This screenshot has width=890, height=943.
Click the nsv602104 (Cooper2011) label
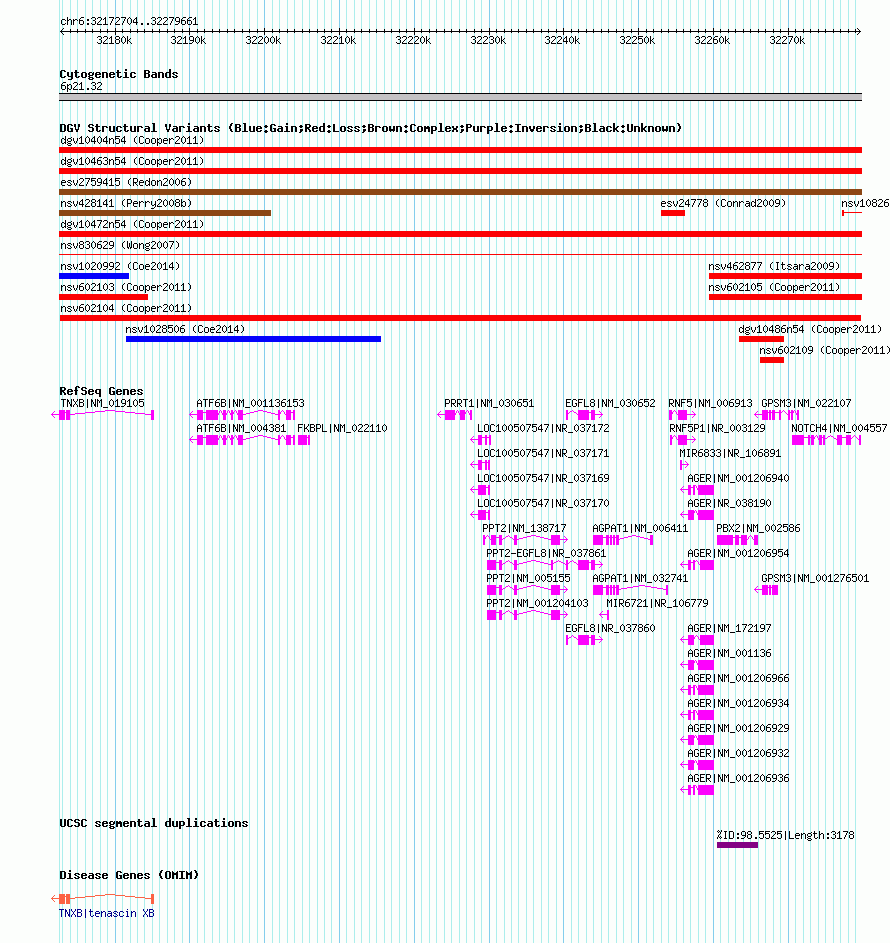tap(126, 309)
